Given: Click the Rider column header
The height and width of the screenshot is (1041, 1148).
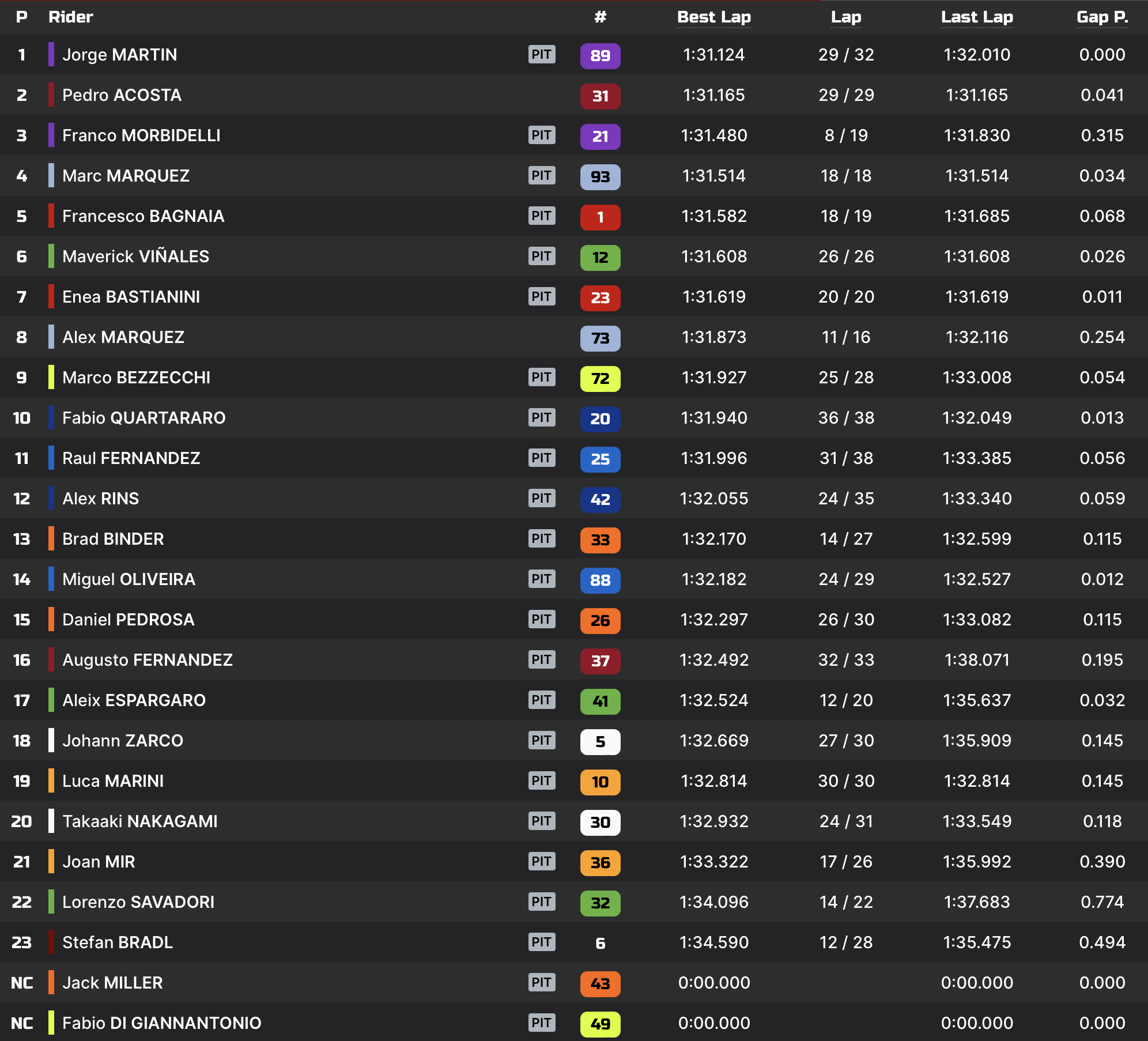Looking at the screenshot, I should (70, 17).
